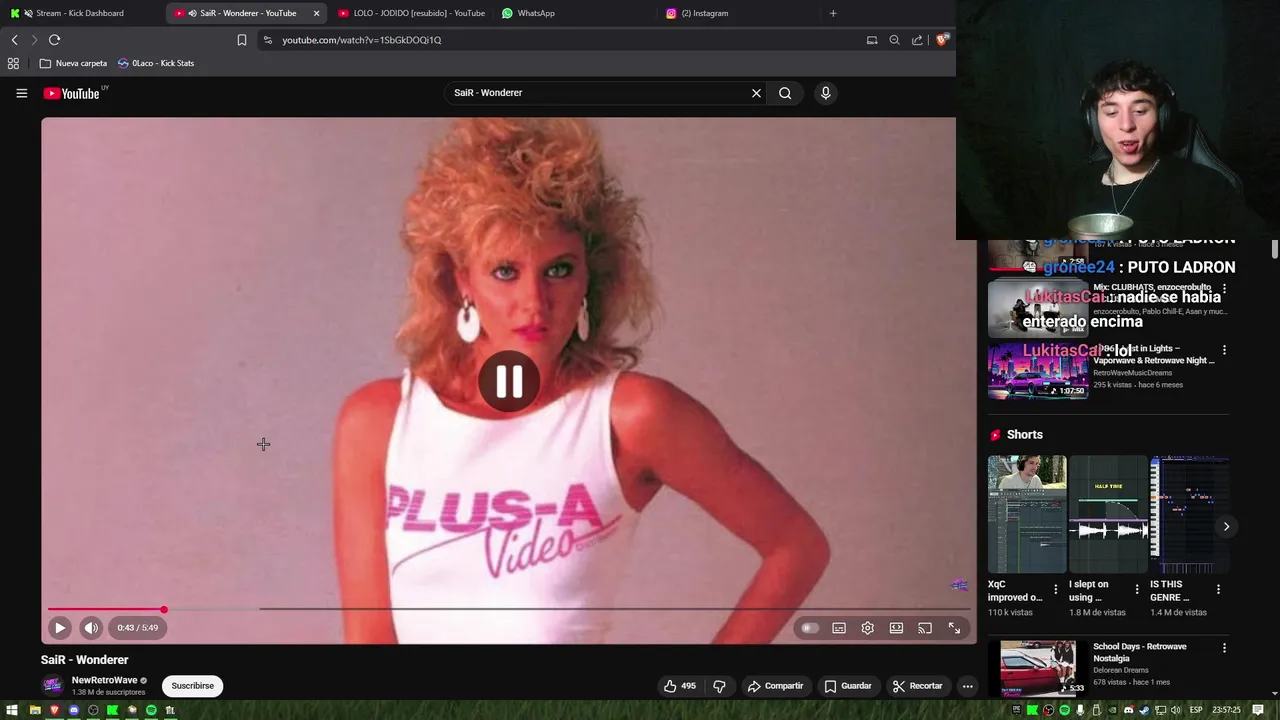Clip the video using Recortar
The height and width of the screenshot is (720, 1280).
pyautogui.click(x=917, y=686)
